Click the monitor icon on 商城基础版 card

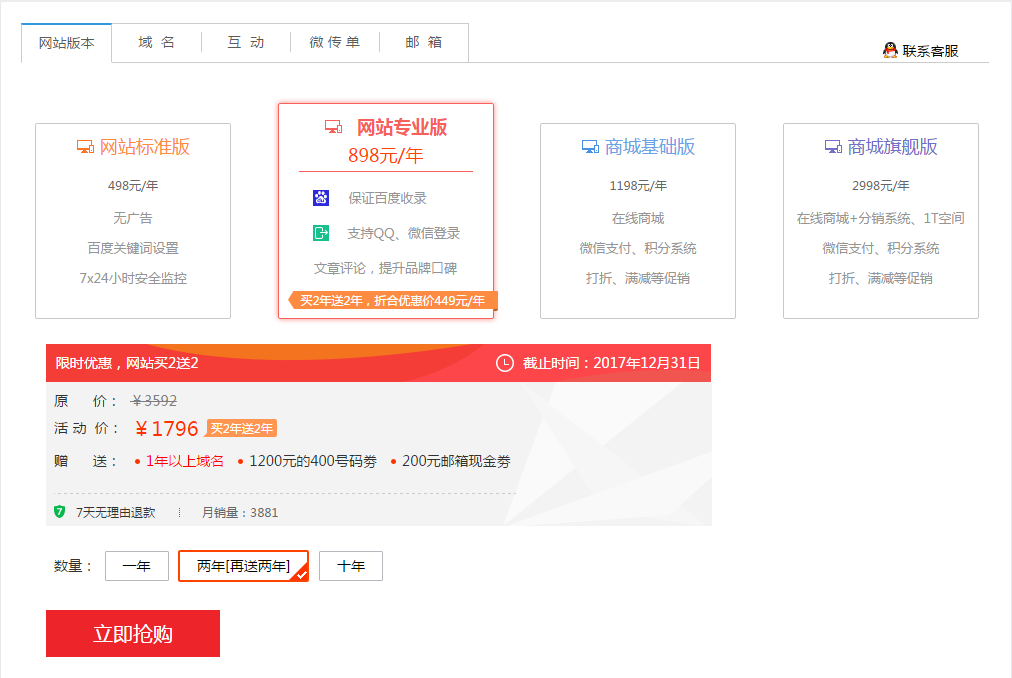coord(590,146)
